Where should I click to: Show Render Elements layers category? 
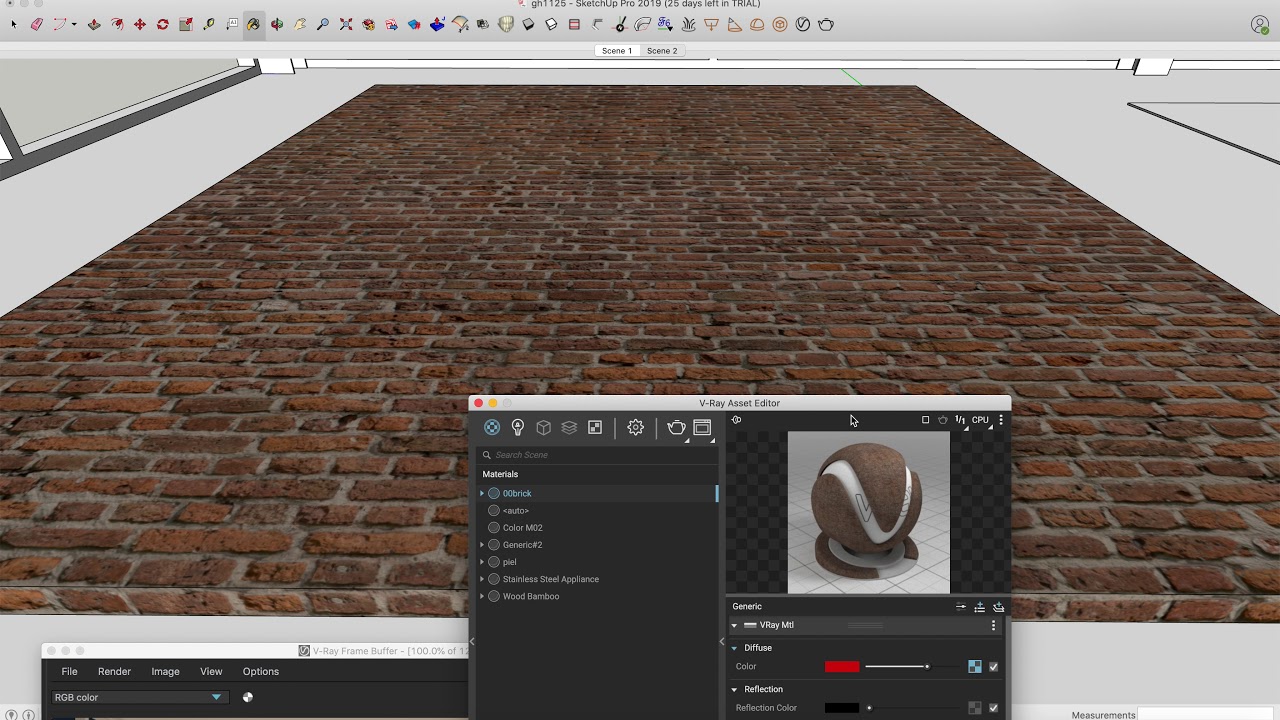tap(569, 428)
